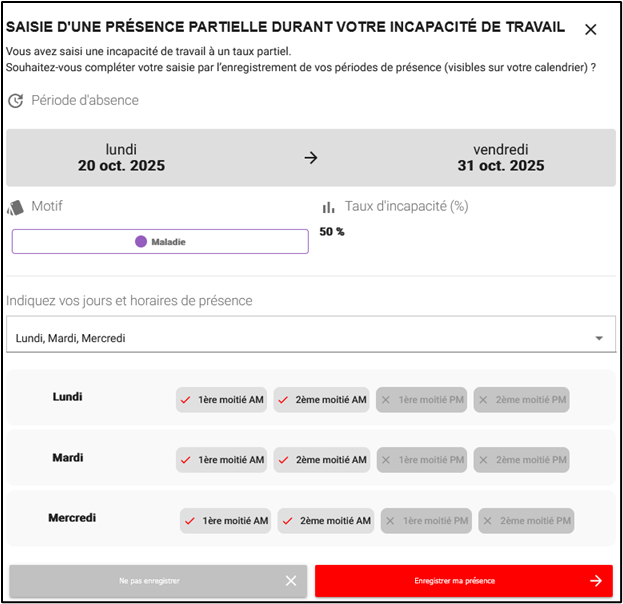Select the Maladie reason field

click(x=160, y=242)
